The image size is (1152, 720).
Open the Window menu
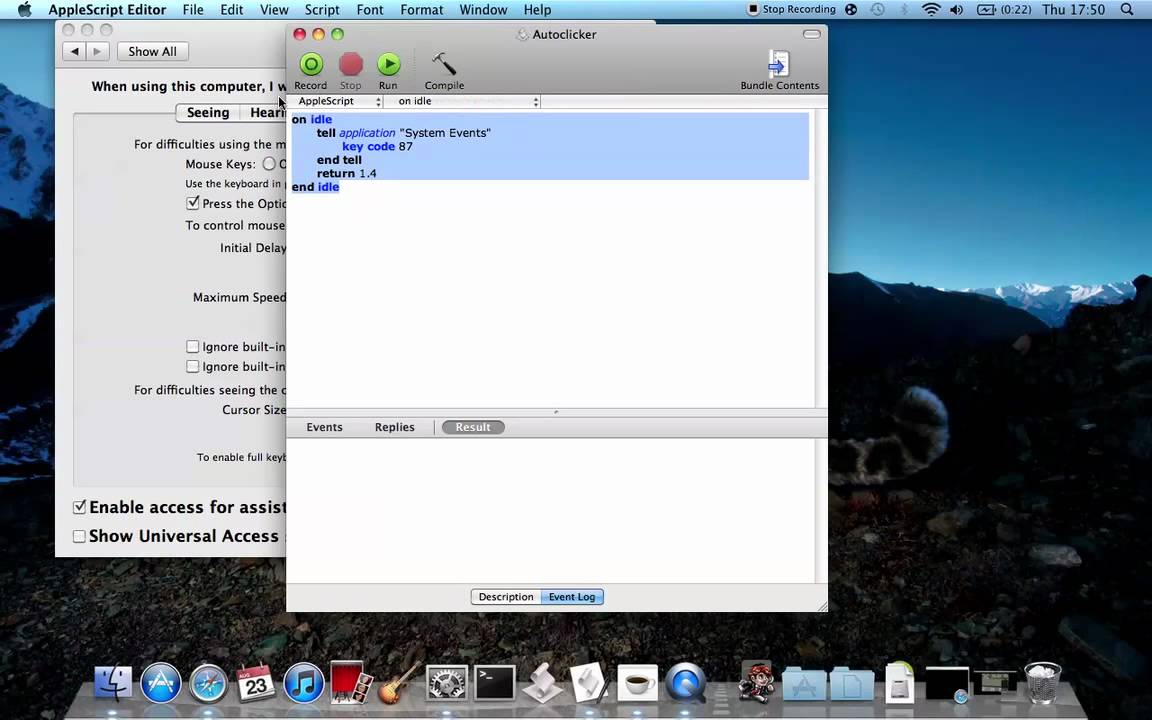coord(483,10)
